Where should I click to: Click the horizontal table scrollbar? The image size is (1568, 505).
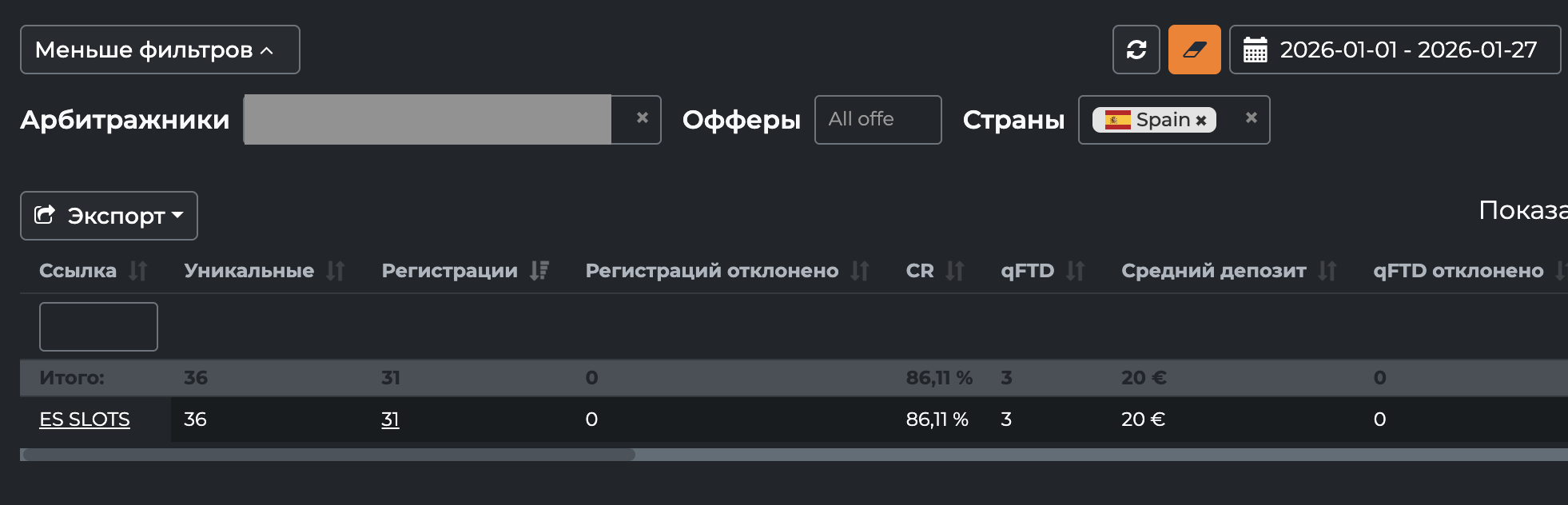tap(328, 455)
